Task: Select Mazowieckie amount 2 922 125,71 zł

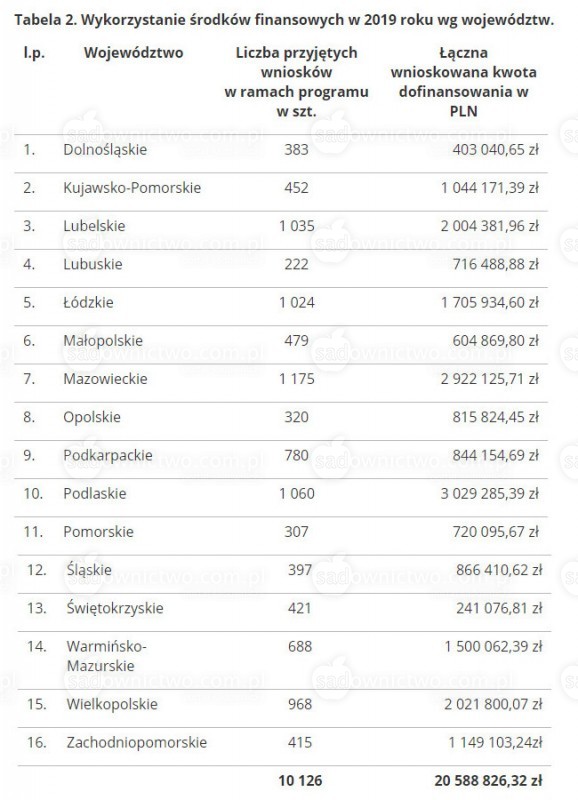Action: [x=490, y=379]
